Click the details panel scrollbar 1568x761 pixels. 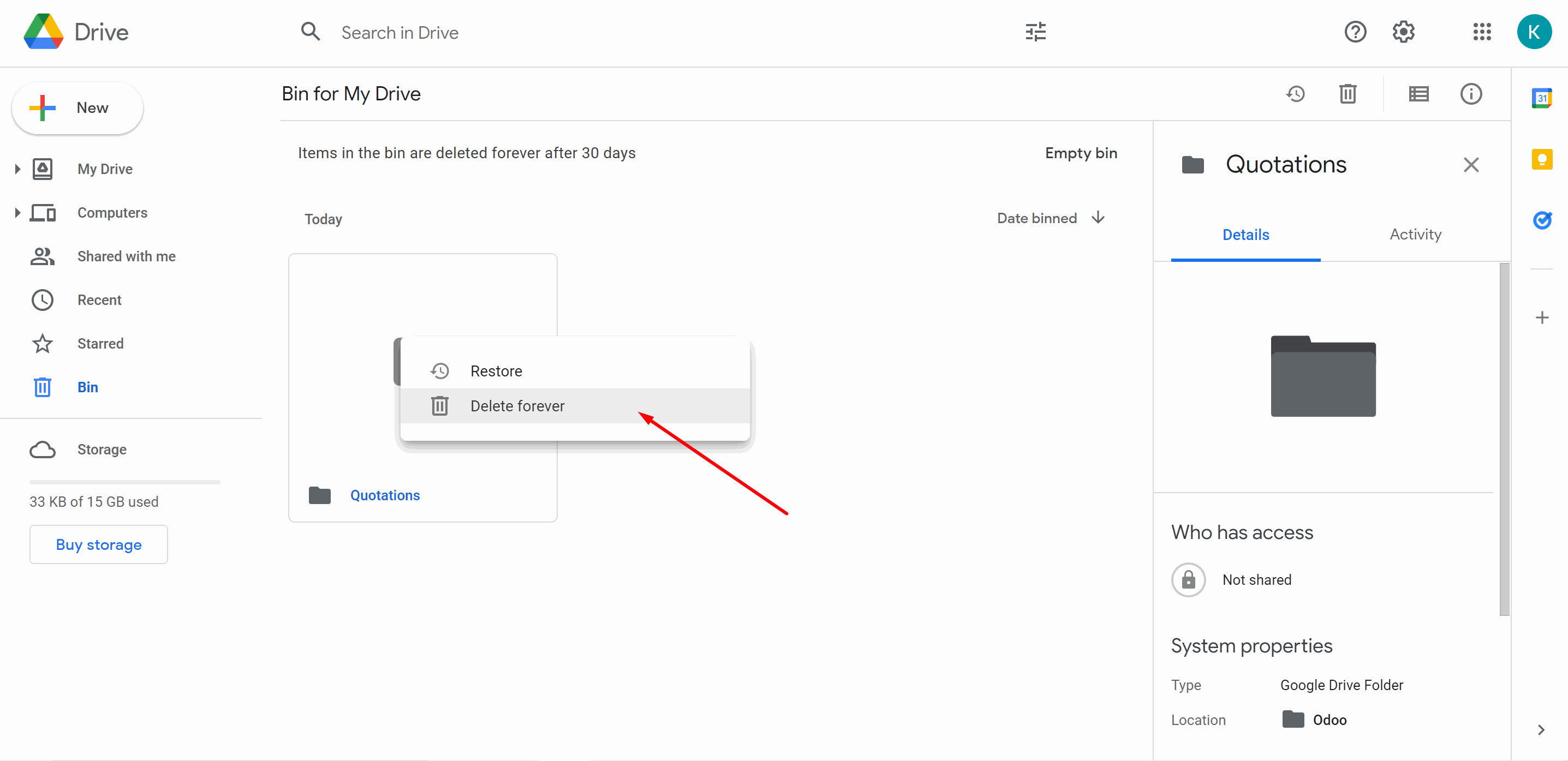click(1504, 438)
